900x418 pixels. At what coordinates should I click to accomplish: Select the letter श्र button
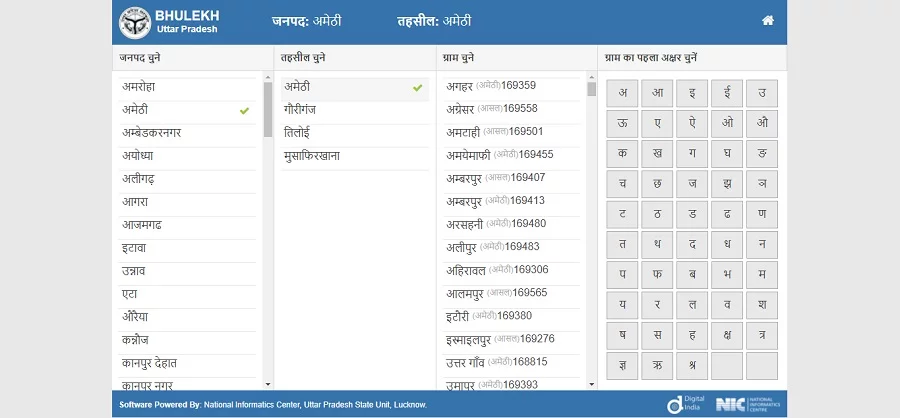tap(692, 366)
